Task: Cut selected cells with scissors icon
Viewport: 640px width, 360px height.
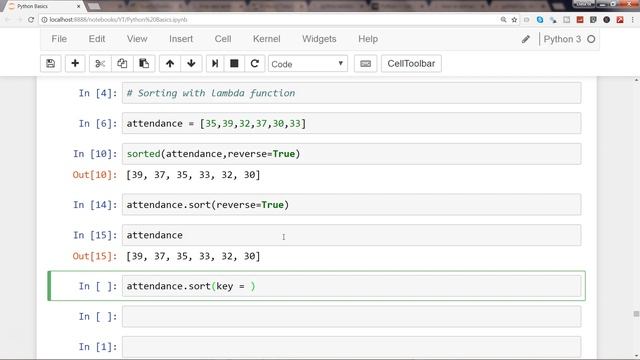Action: (x=100, y=64)
